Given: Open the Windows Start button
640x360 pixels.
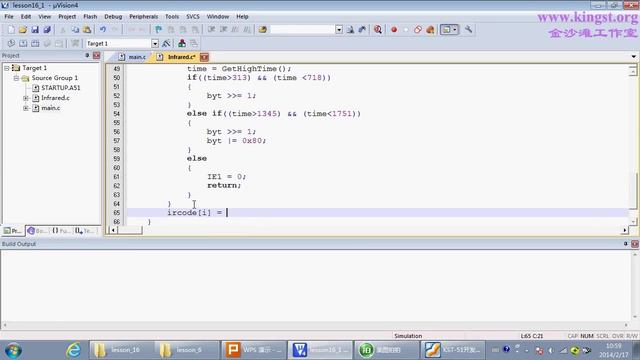Looking at the screenshot, I should pyautogui.click(x=13, y=350).
